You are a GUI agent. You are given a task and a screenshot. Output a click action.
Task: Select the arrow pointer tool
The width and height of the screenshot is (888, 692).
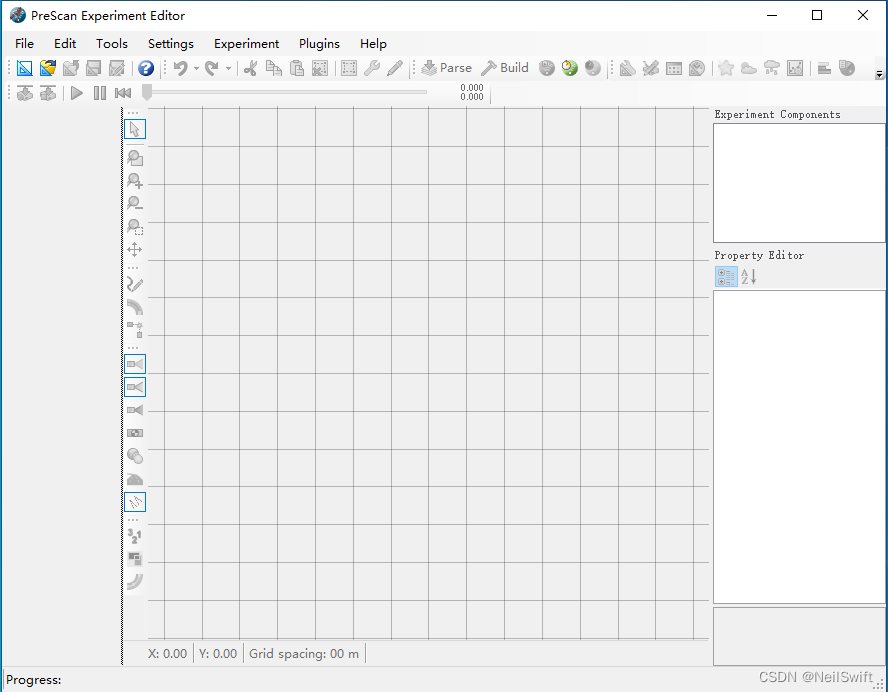(135, 129)
